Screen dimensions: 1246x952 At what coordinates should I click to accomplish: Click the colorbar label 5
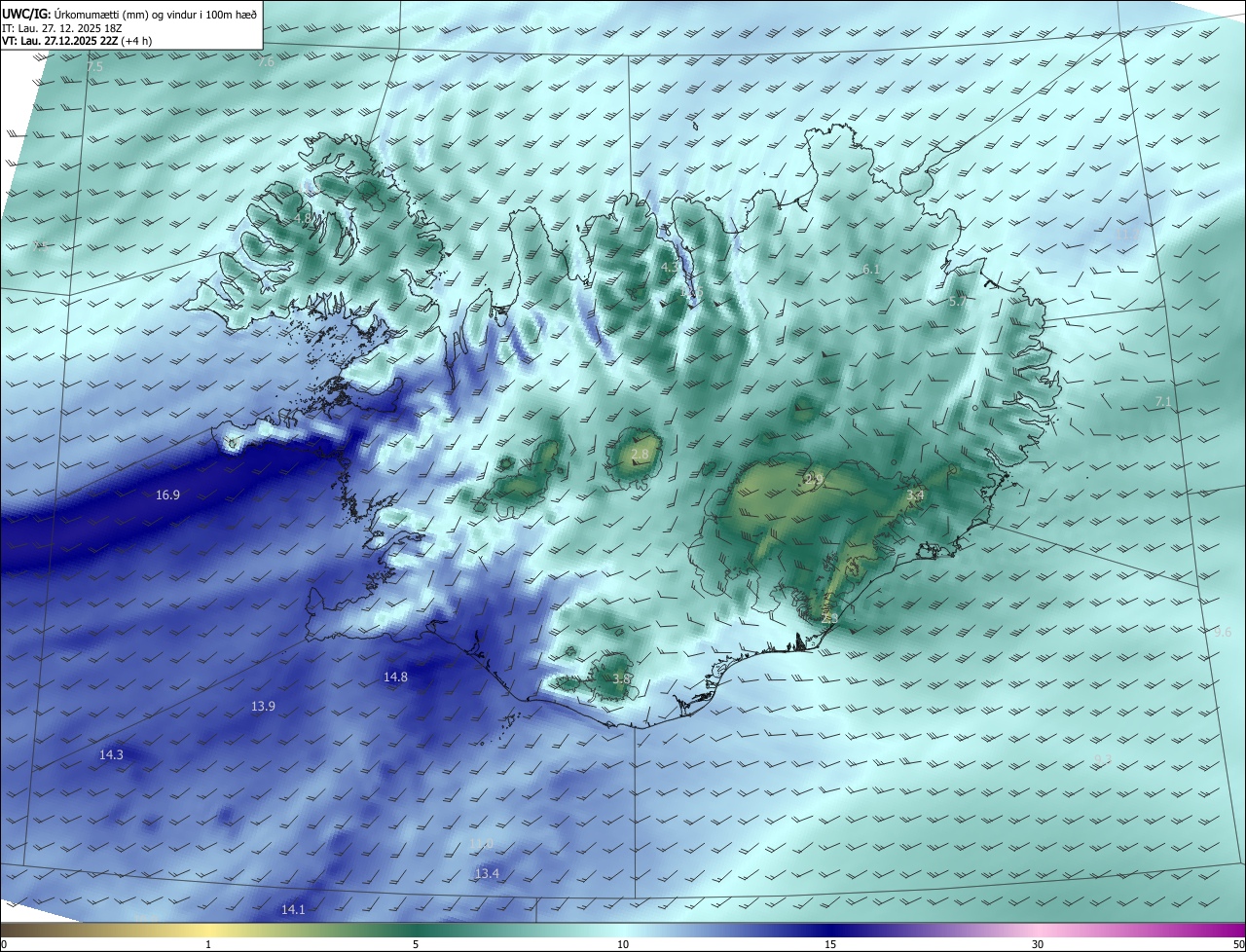[x=416, y=944]
